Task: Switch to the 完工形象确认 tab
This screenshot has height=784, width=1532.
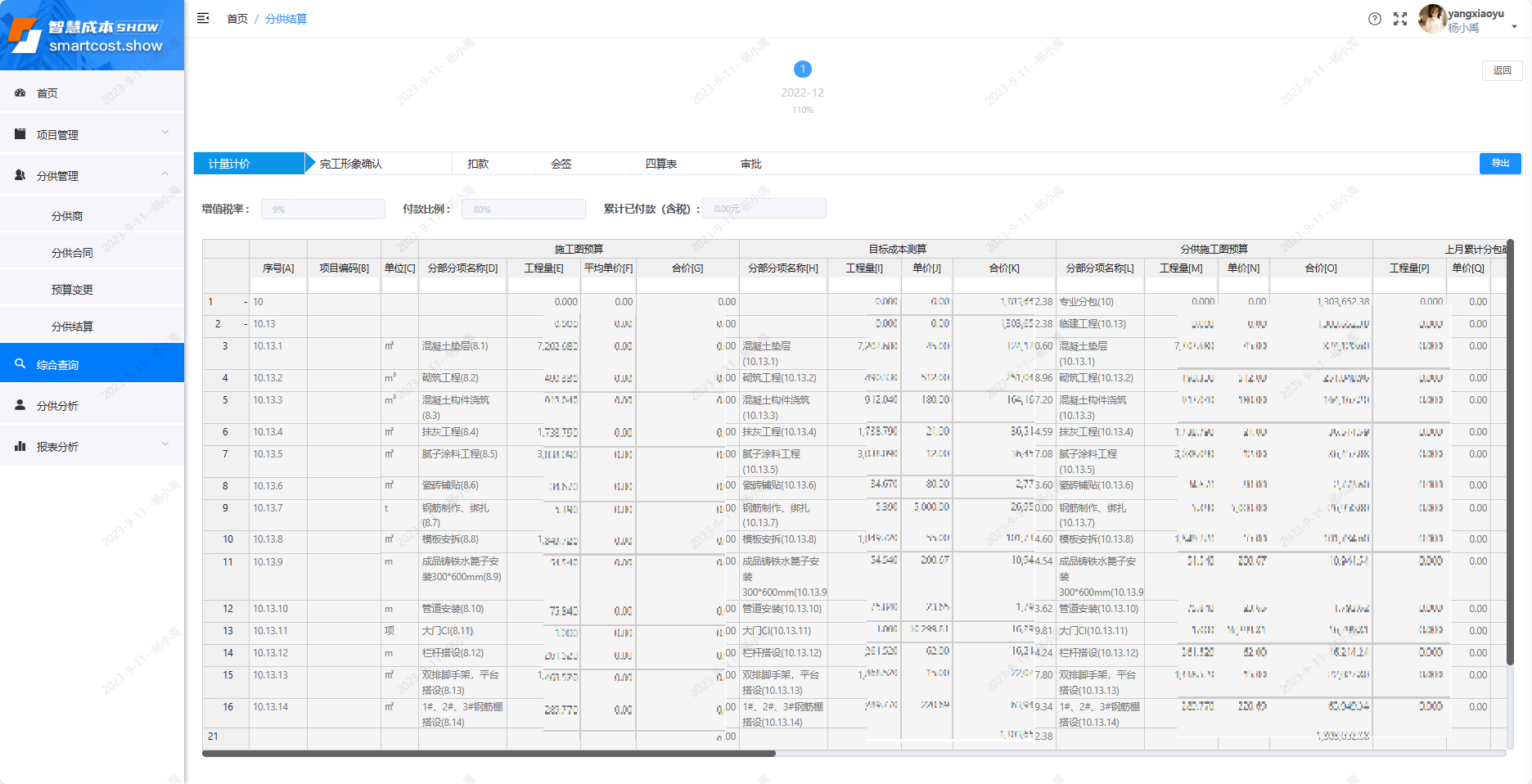Action: pyautogui.click(x=351, y=164)
